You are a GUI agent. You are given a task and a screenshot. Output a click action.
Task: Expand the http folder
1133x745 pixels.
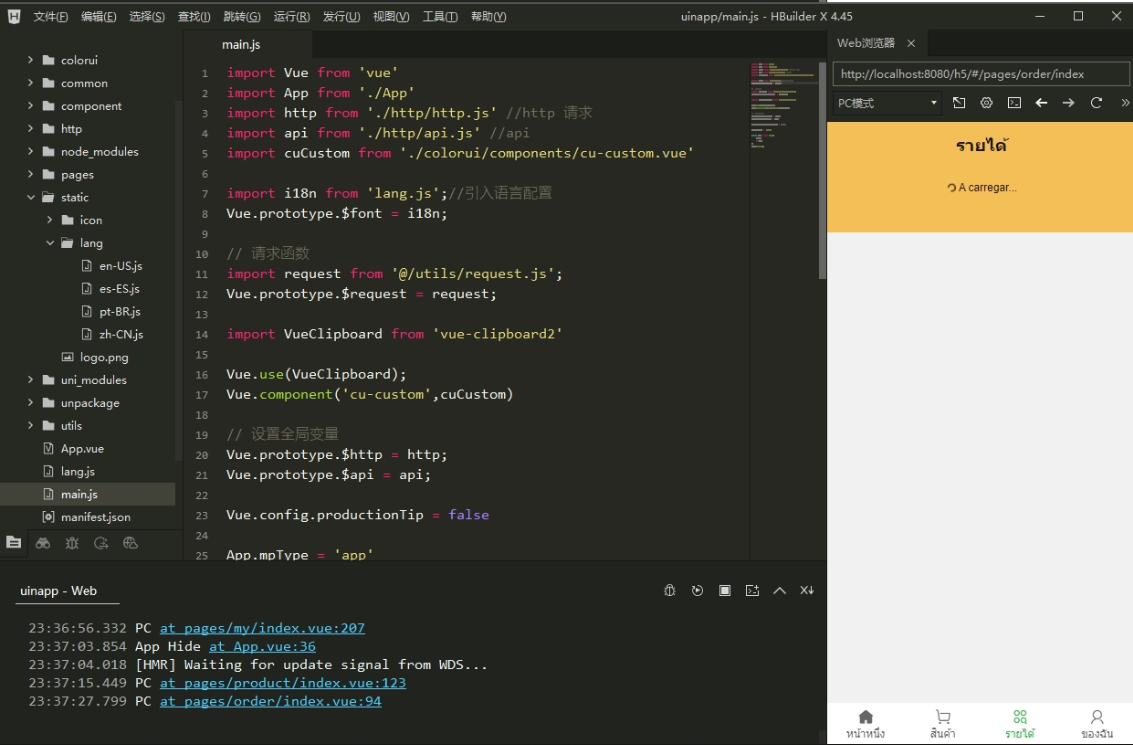click(30, 129)
